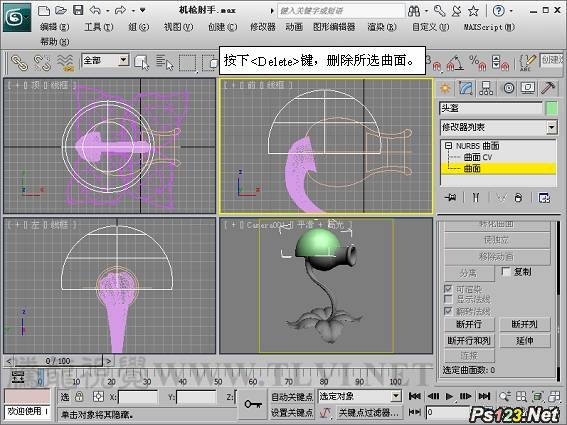The width and height of the screenshot is (567, 425).
Task: Open dropdown arrow next to help icon
Action: (511, 11)
